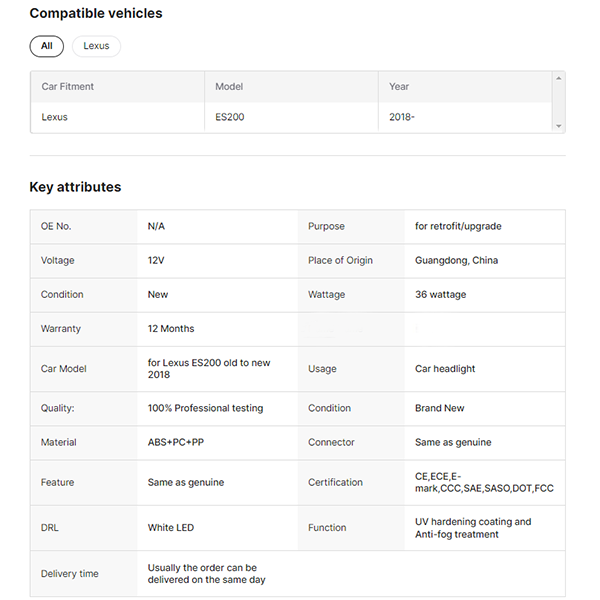Click the Lexus cell in fitment row
The height and width of the screenshot is (600, 600).
point(55,117)
